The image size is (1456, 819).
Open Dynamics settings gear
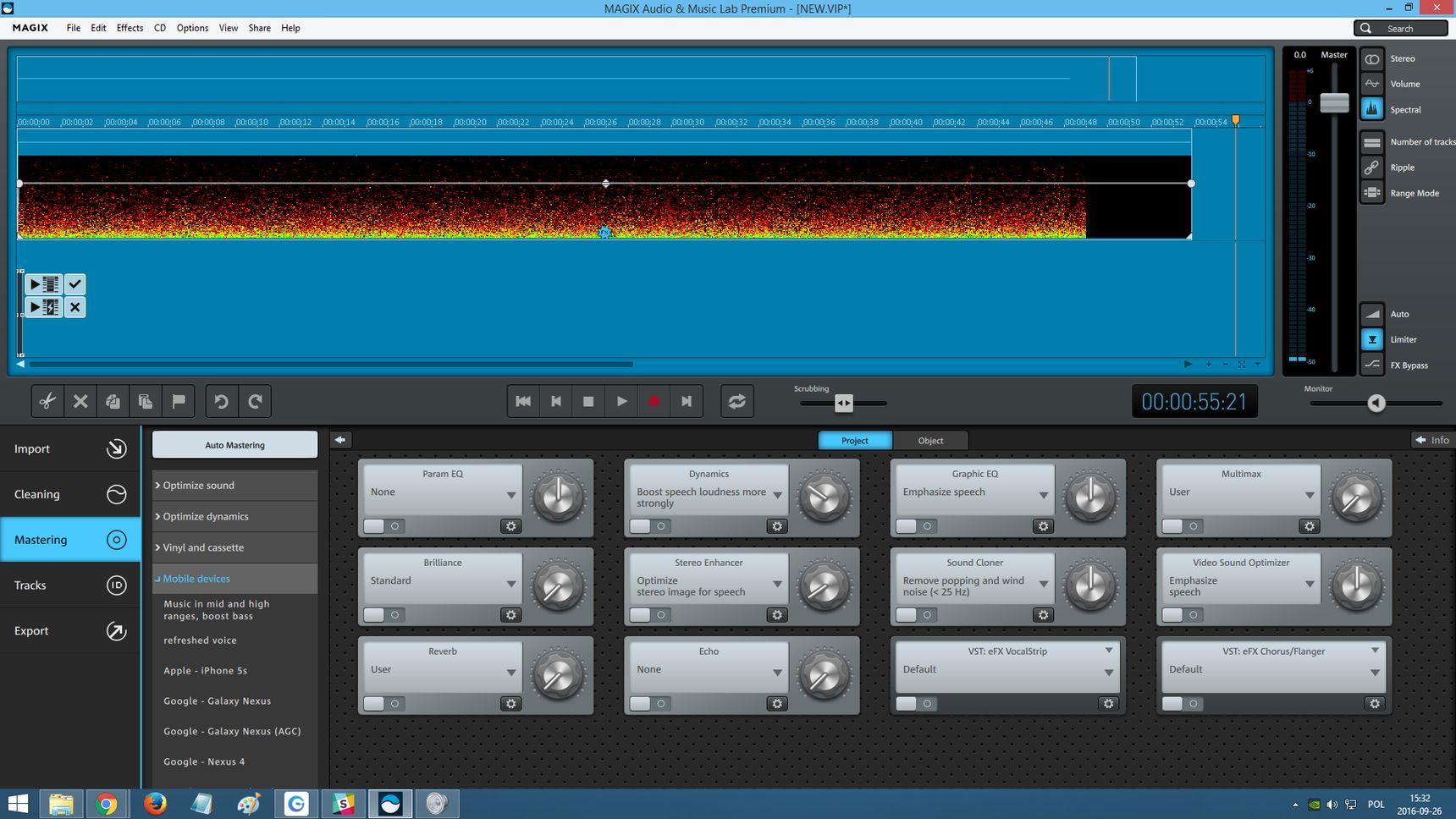click(777, 526)
